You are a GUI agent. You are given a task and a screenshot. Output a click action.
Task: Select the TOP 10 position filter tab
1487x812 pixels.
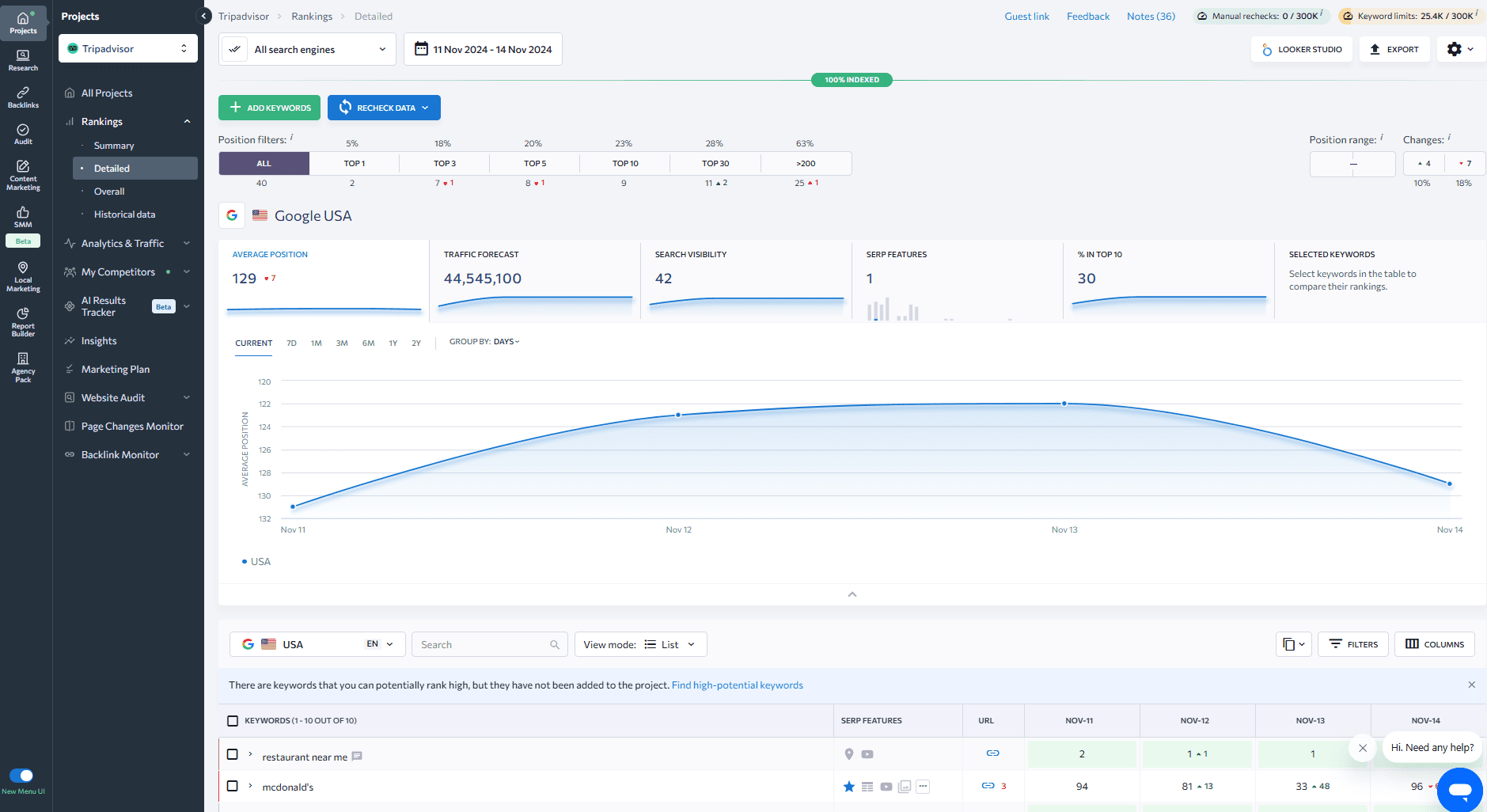625,163
